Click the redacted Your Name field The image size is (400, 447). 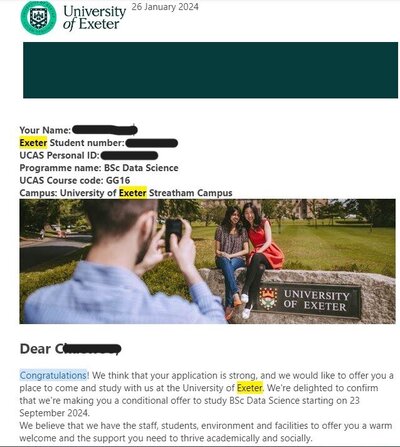[x=105, y=130]
